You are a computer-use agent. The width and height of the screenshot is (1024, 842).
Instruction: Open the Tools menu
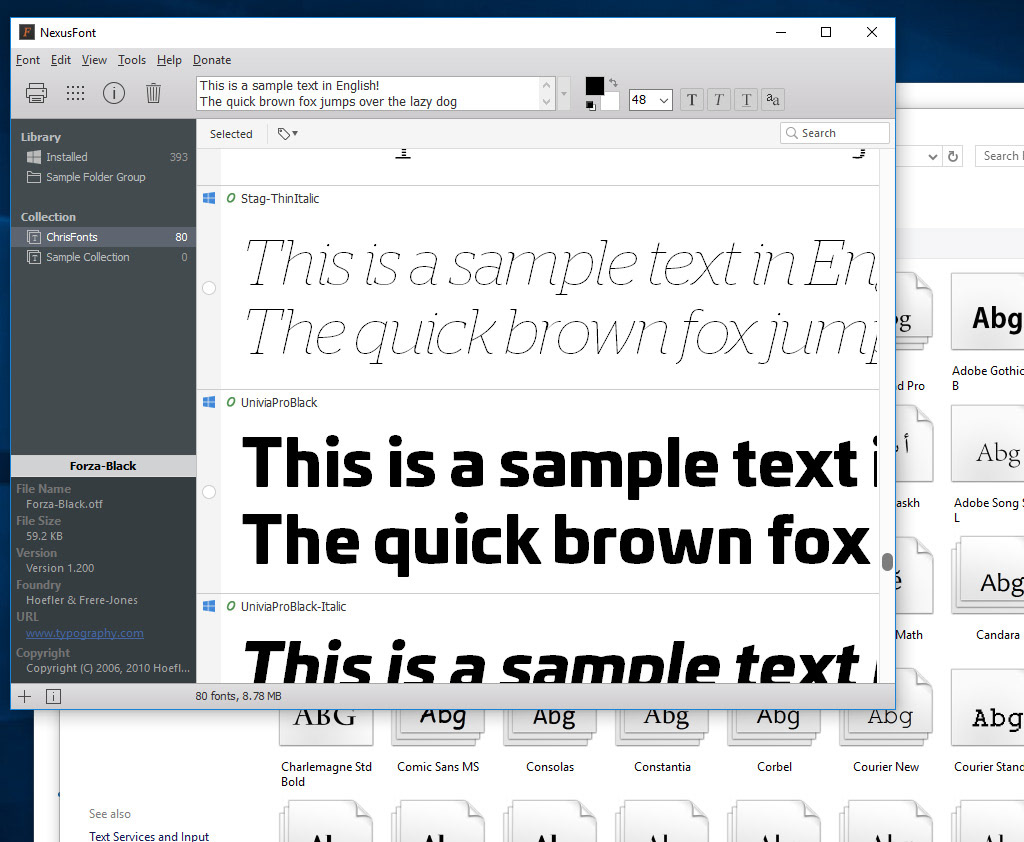coord(132,60)
